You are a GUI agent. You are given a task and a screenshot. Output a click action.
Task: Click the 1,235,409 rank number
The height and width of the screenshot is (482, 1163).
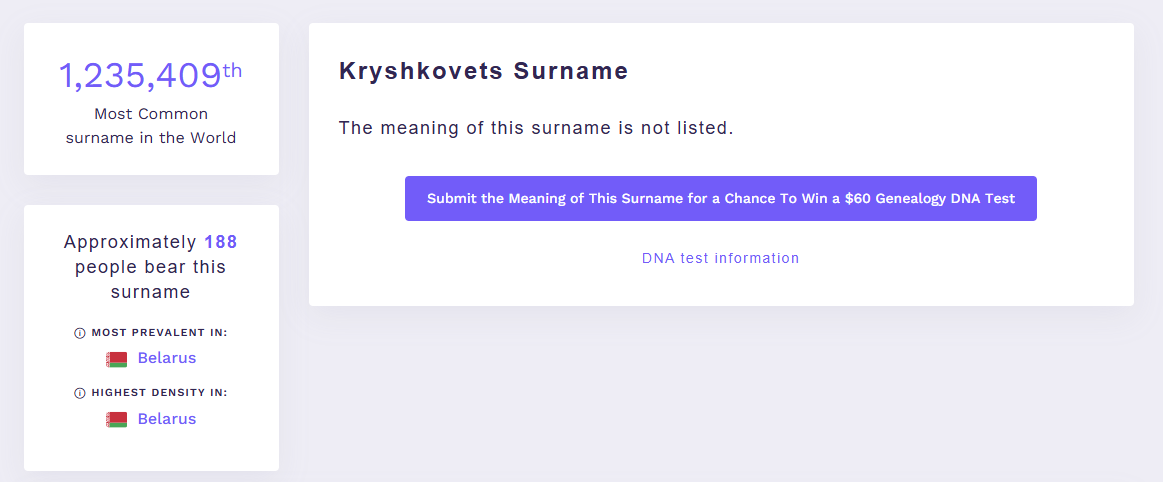pos(139,76)
